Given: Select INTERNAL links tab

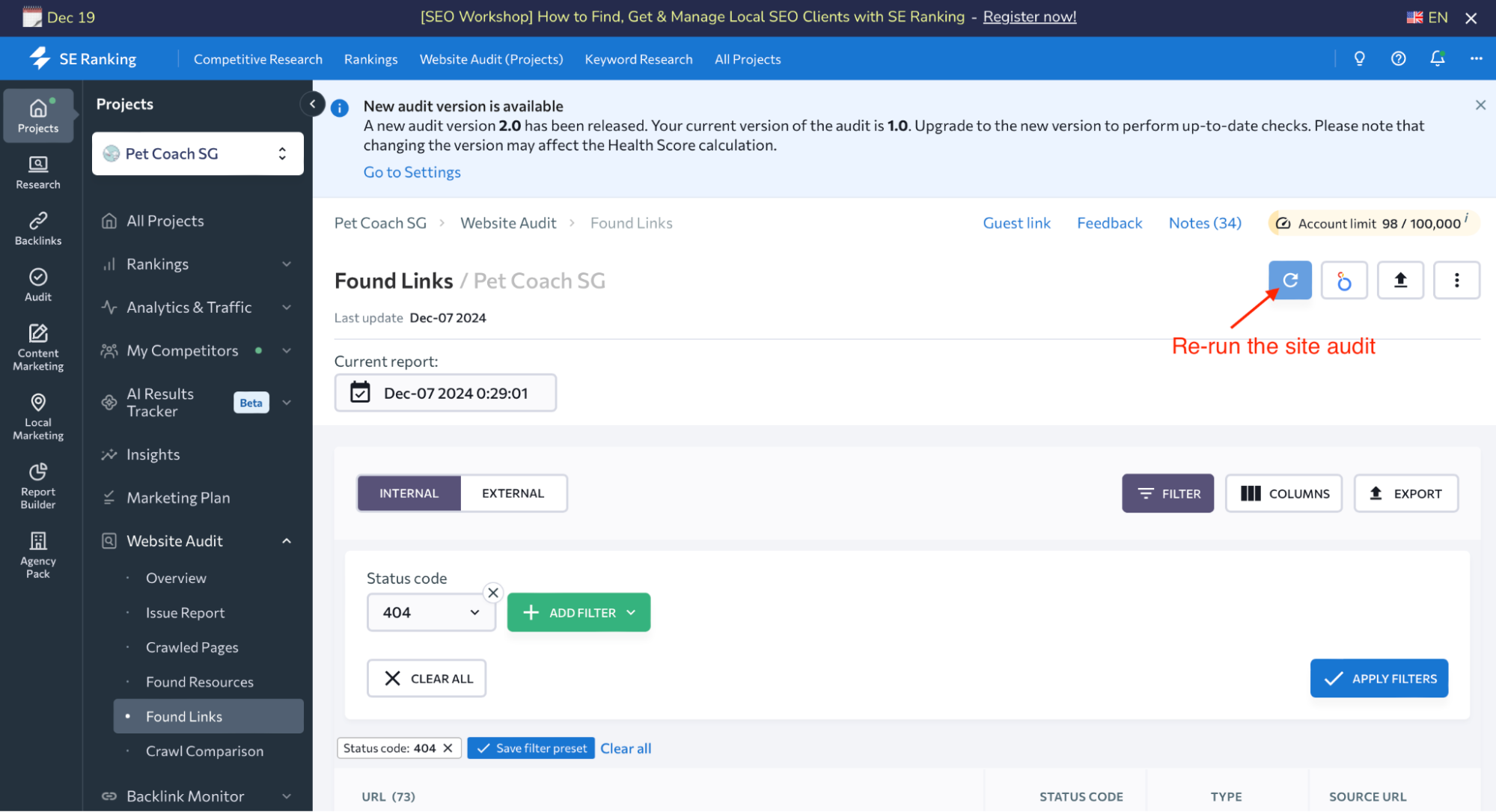Looking at the screenshot, I should [x=409, y=493].
